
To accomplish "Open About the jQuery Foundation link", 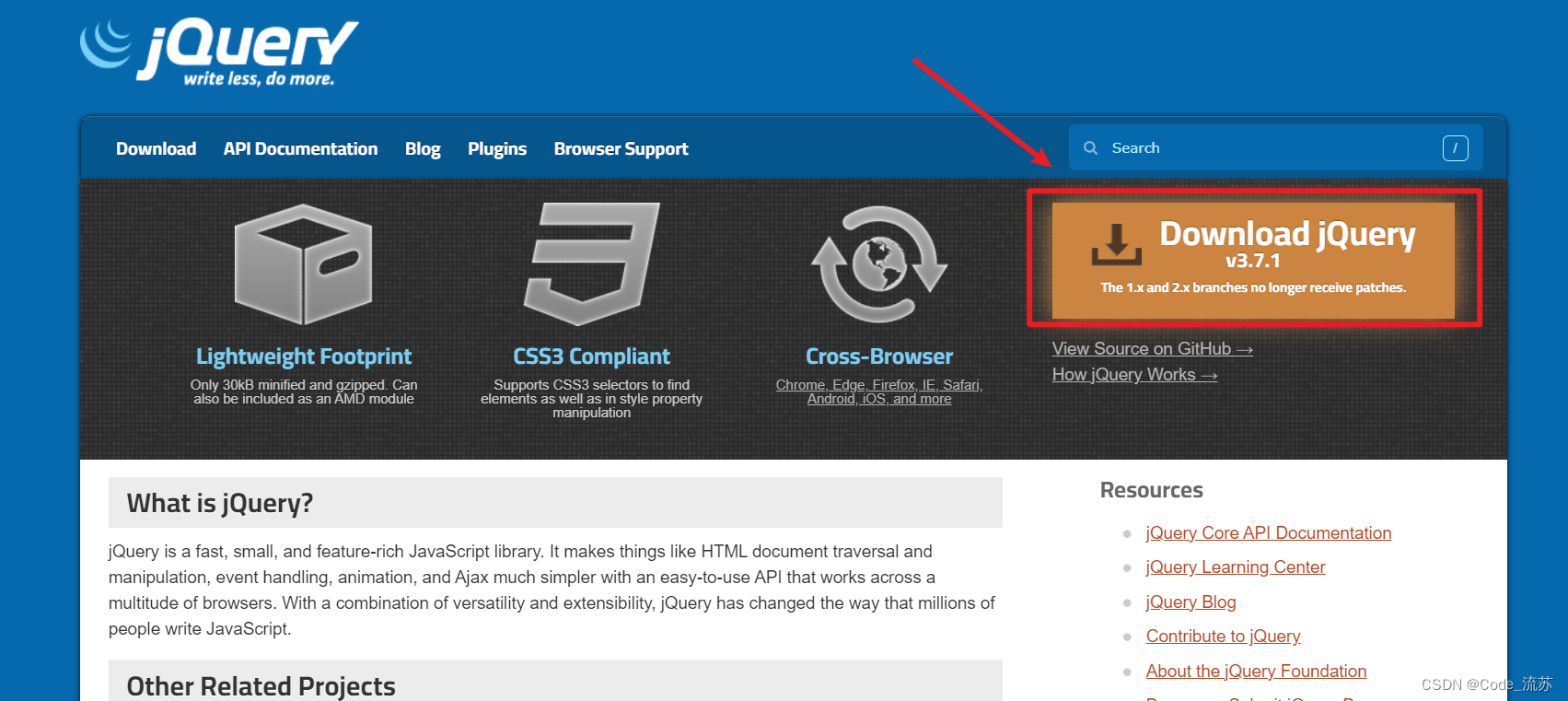I will click(1256, 672).
